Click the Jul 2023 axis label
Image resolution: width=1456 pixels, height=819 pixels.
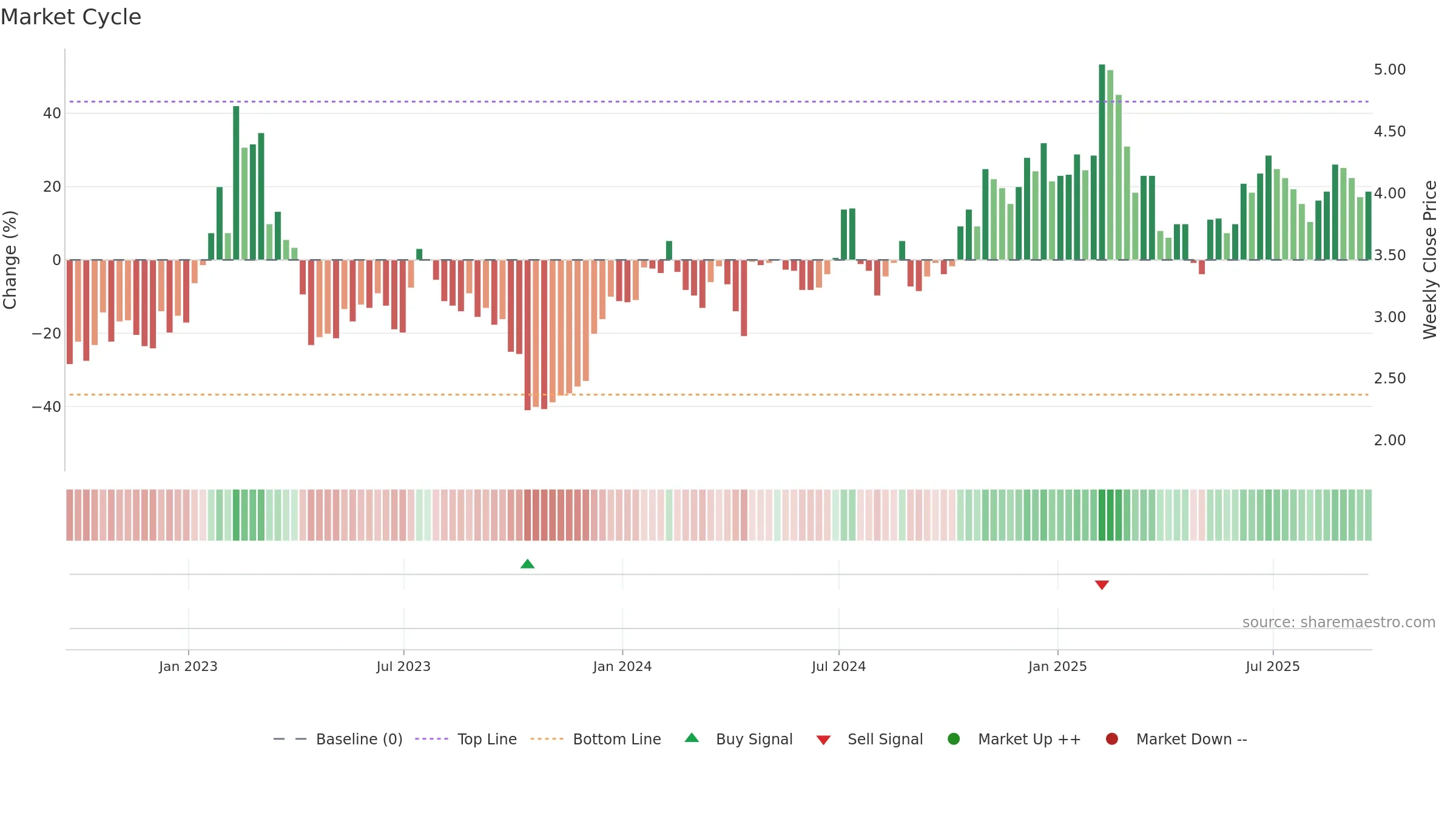click(403, 667)
